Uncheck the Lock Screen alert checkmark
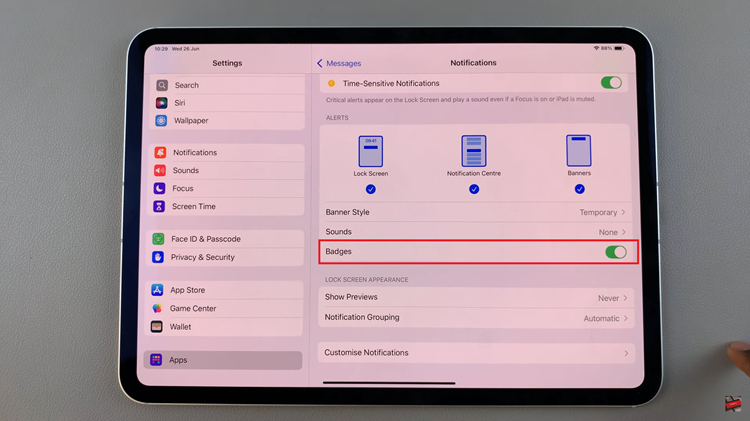The height and width of the screenshot is (421, 750). click(371, 189)
